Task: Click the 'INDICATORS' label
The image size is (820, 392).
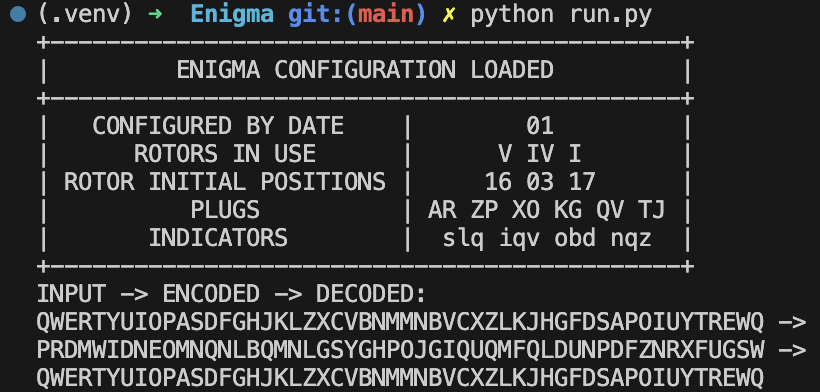Action: [218, 237]
